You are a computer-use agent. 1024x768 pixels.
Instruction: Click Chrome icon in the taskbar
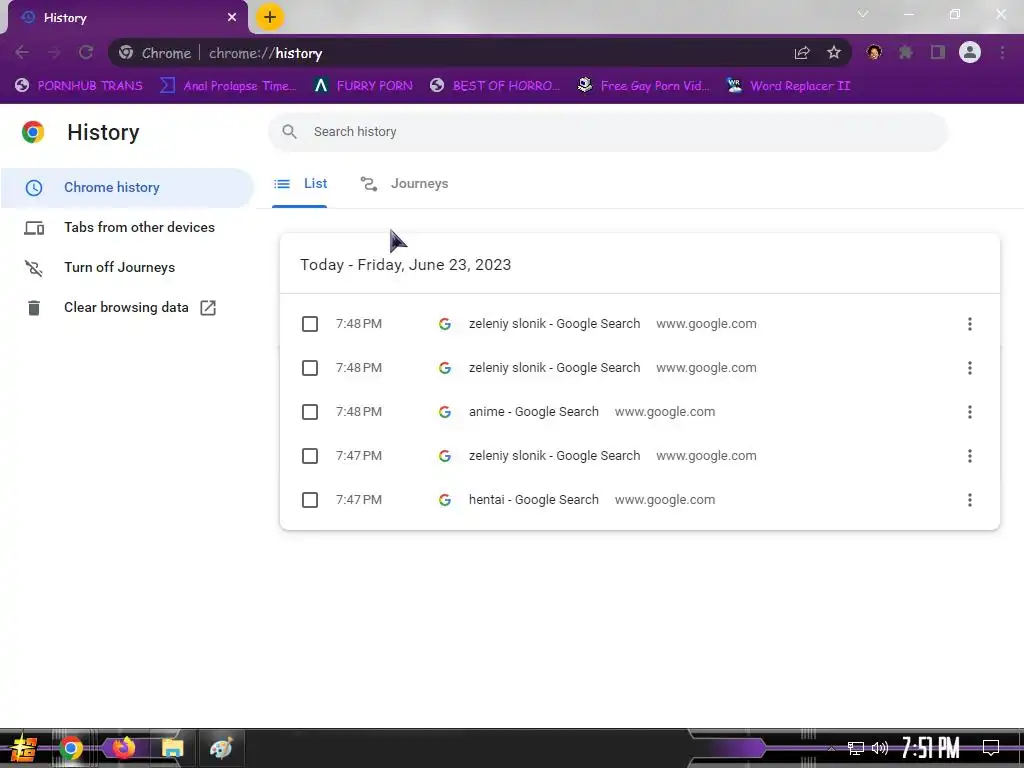pos(71,748)
